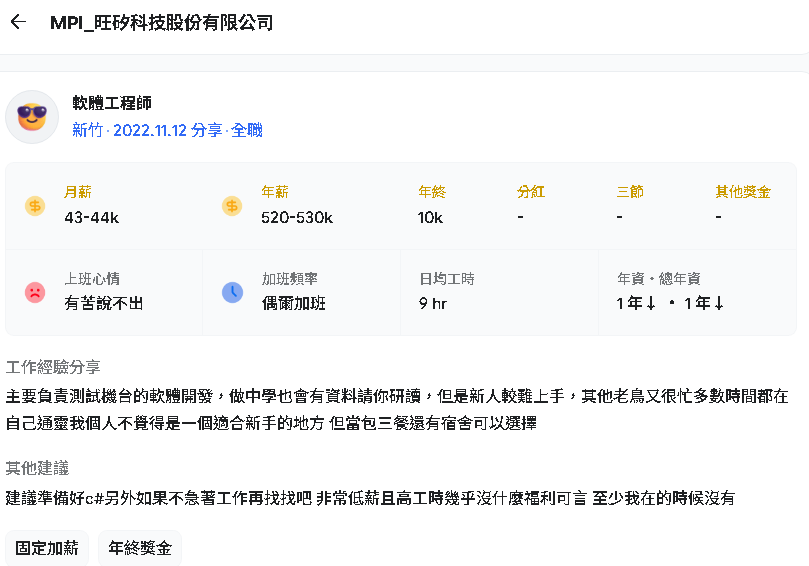809x566 pixels.
Task: Click the mood value 有苦說不出
Action: [104, 303]
